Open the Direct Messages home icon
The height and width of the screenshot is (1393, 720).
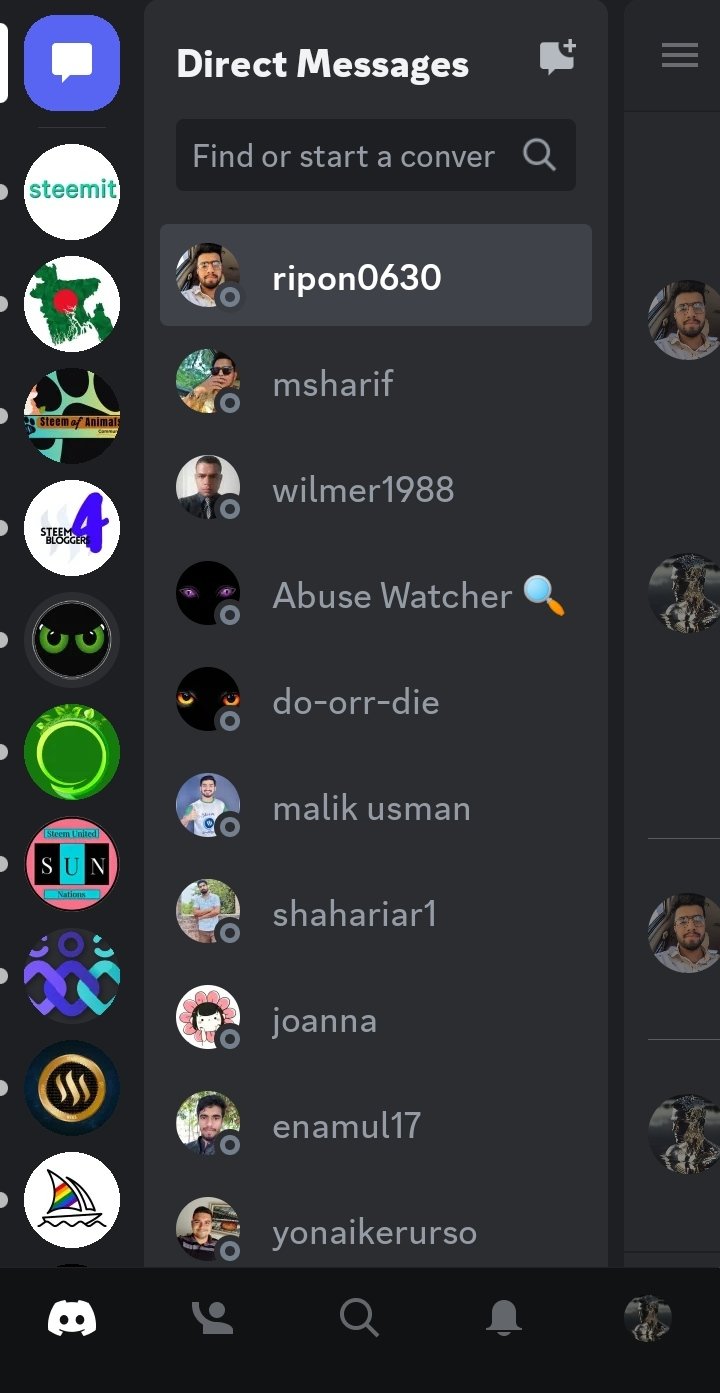click(x=72, y=63)
